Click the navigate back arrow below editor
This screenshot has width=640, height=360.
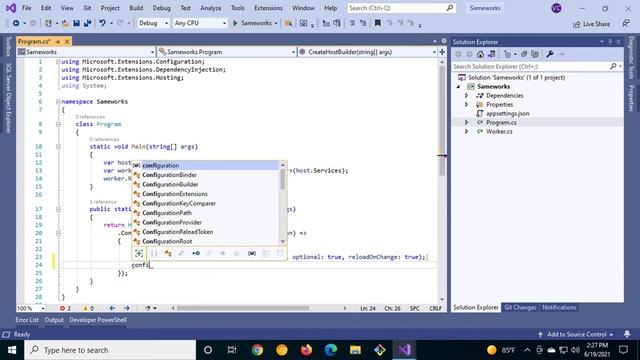112,308
